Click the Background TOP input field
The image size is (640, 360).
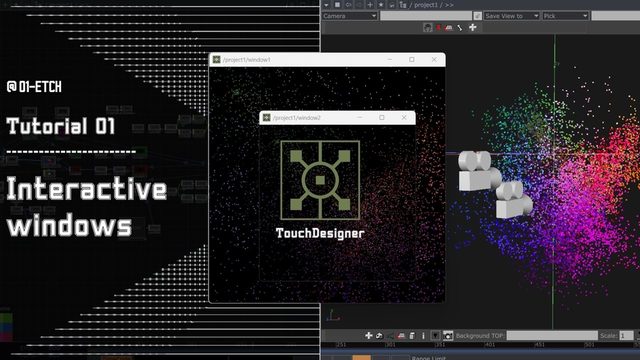pos(552,336)
